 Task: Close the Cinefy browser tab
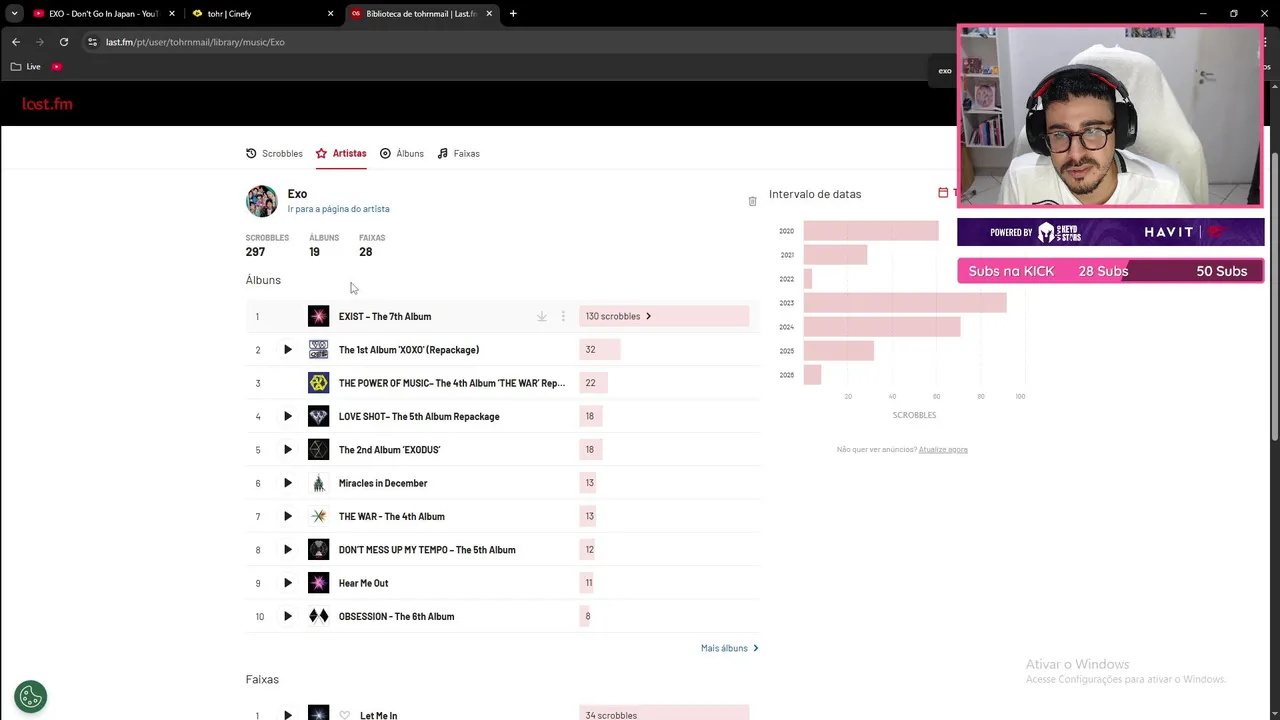(x=331, y=14)
